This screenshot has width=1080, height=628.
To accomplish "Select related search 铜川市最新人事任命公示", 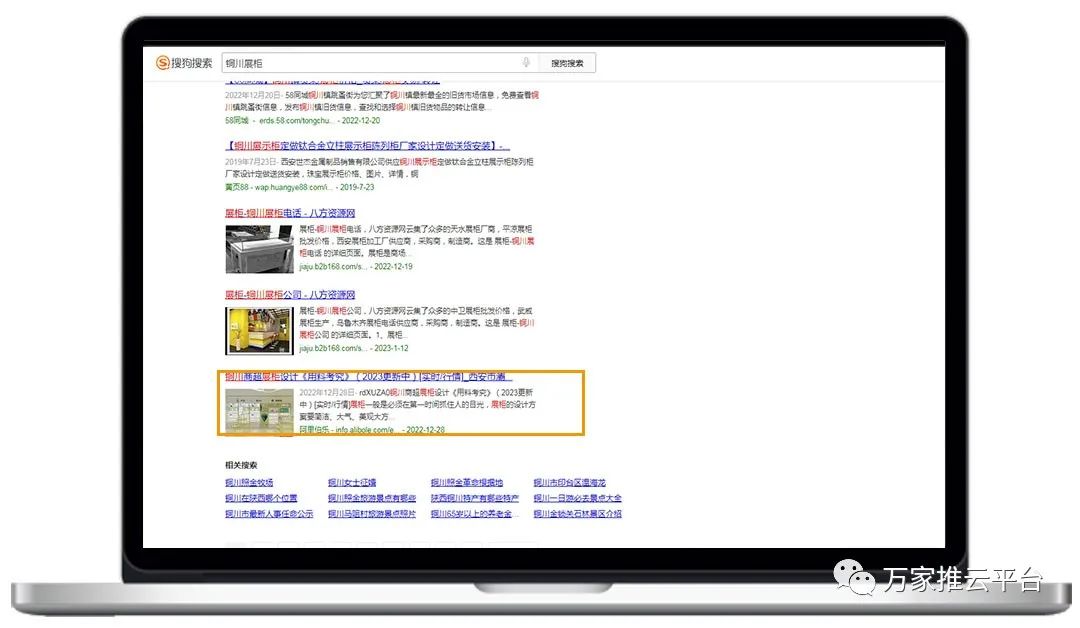I will click(x=269, y=514).
